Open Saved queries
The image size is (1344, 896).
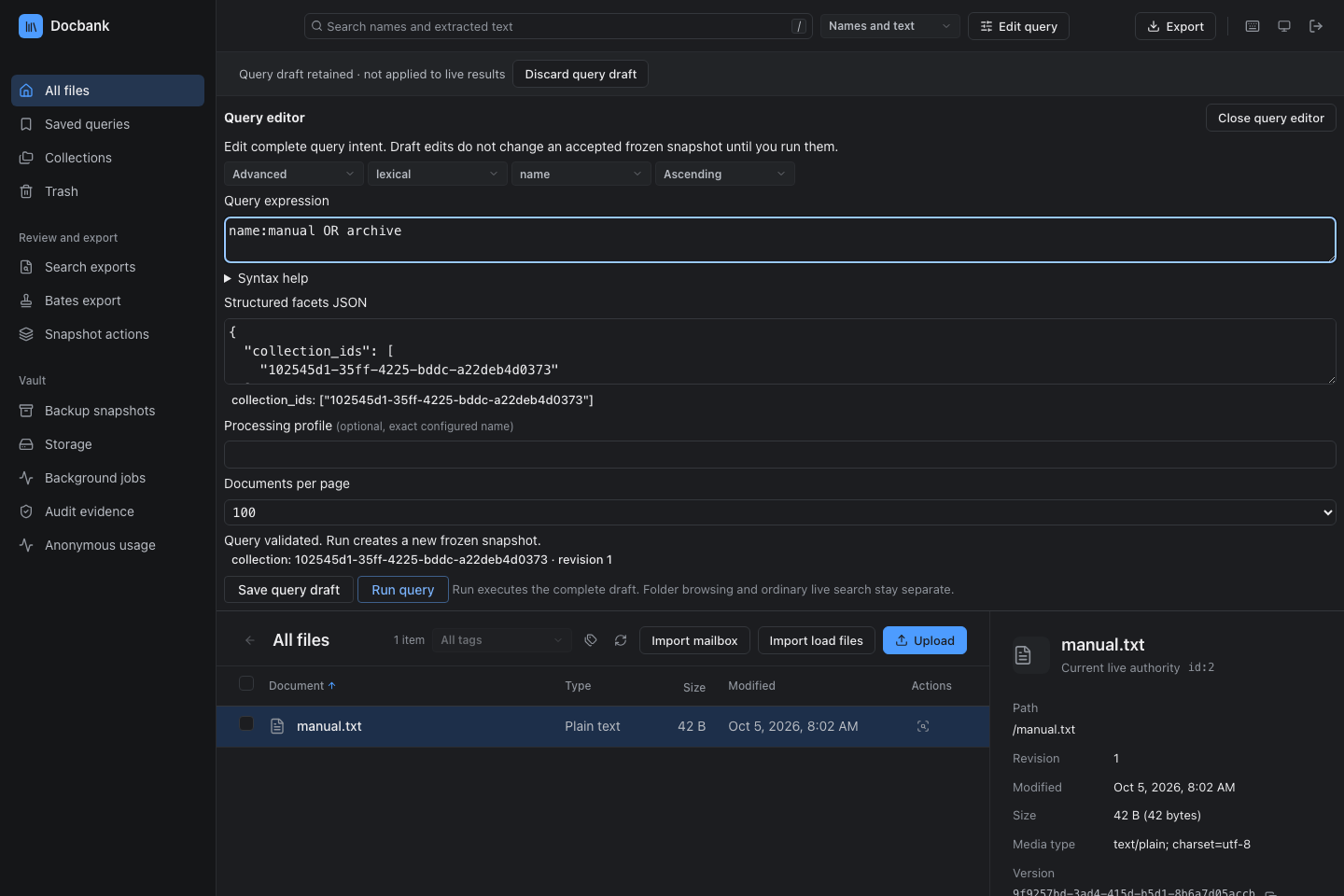tap(107, 124)
